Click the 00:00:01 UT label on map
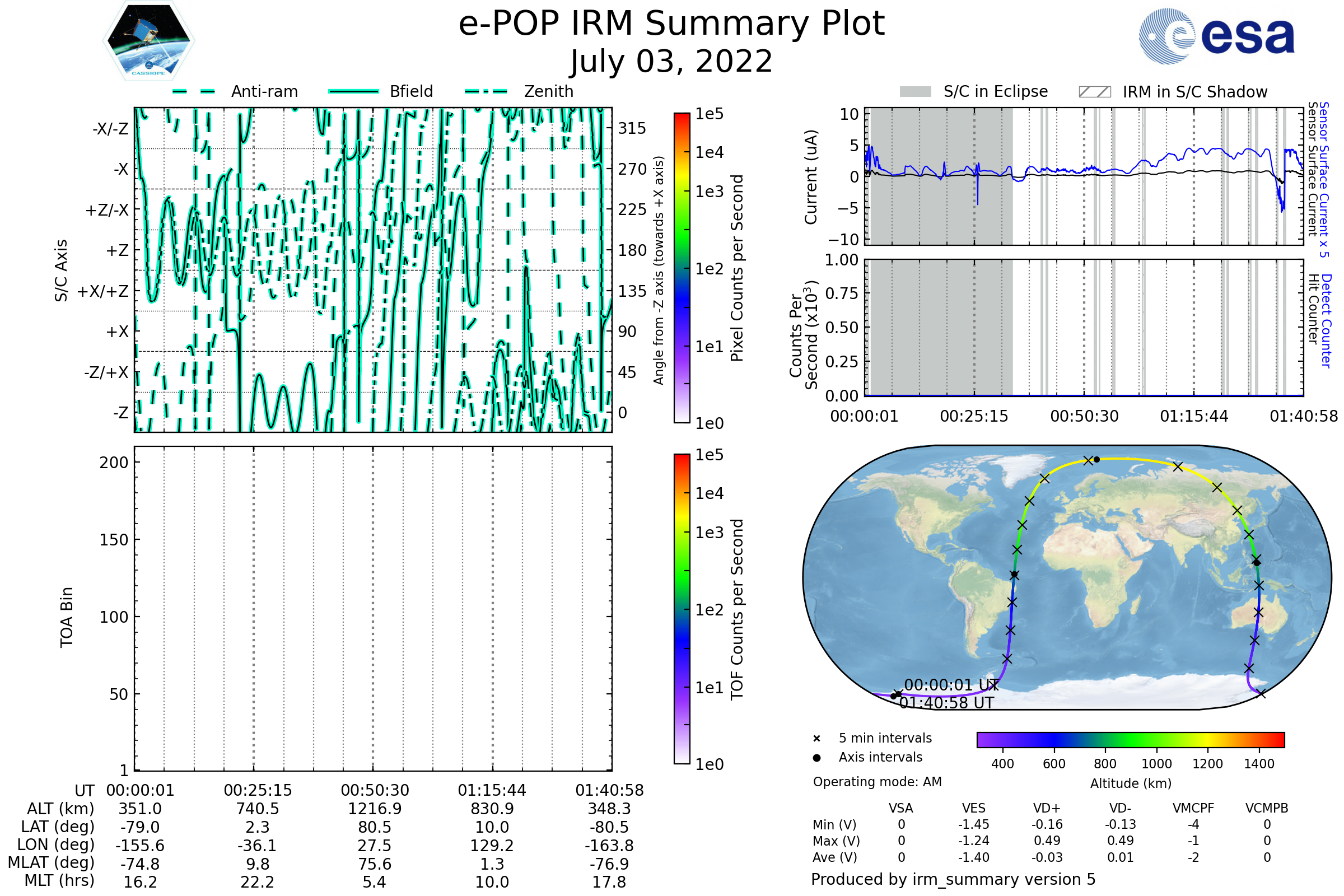The height and width of the screenshot is (896, 1344). pos(951,684)
